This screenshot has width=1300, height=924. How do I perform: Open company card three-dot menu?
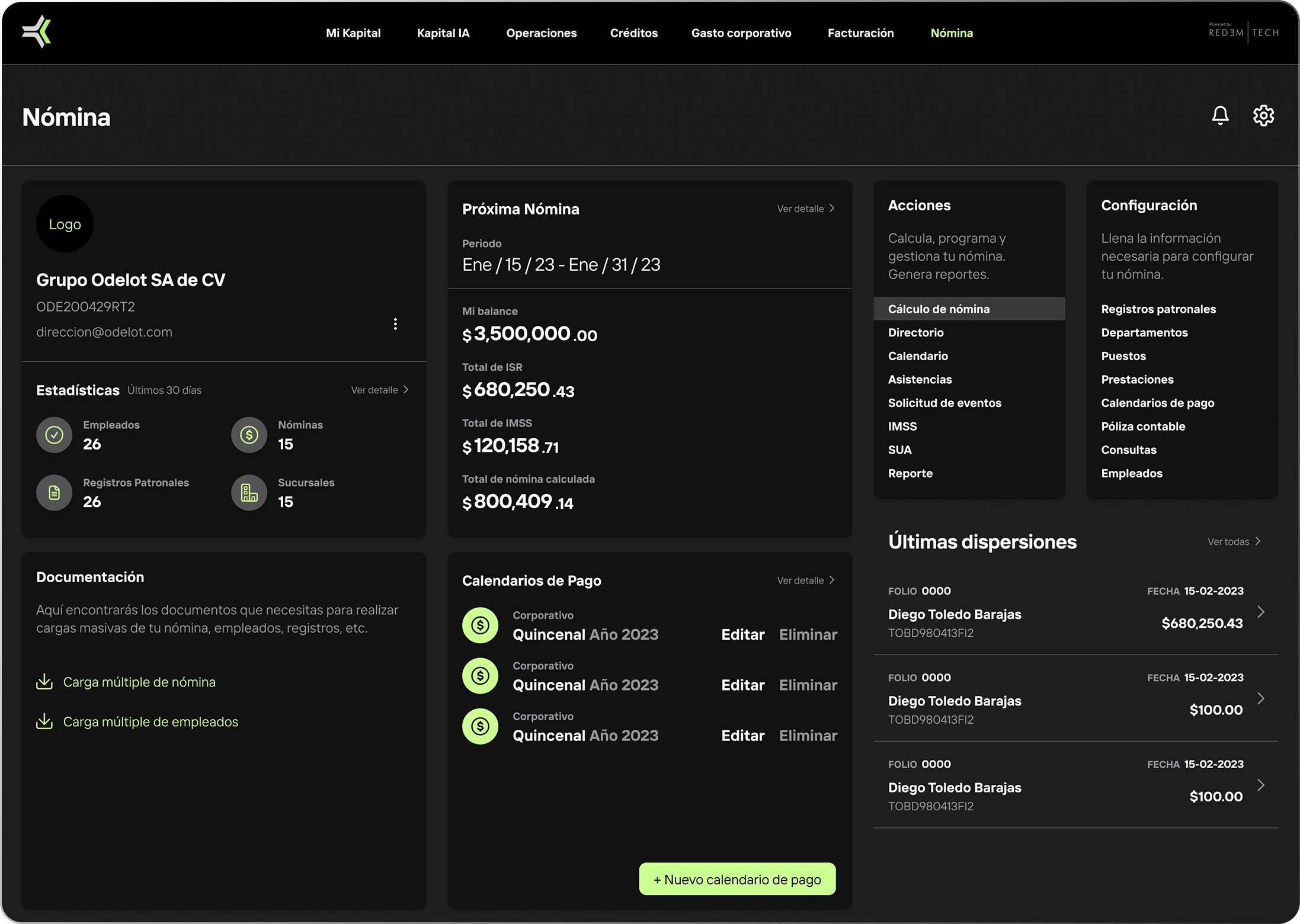[395, 324]
